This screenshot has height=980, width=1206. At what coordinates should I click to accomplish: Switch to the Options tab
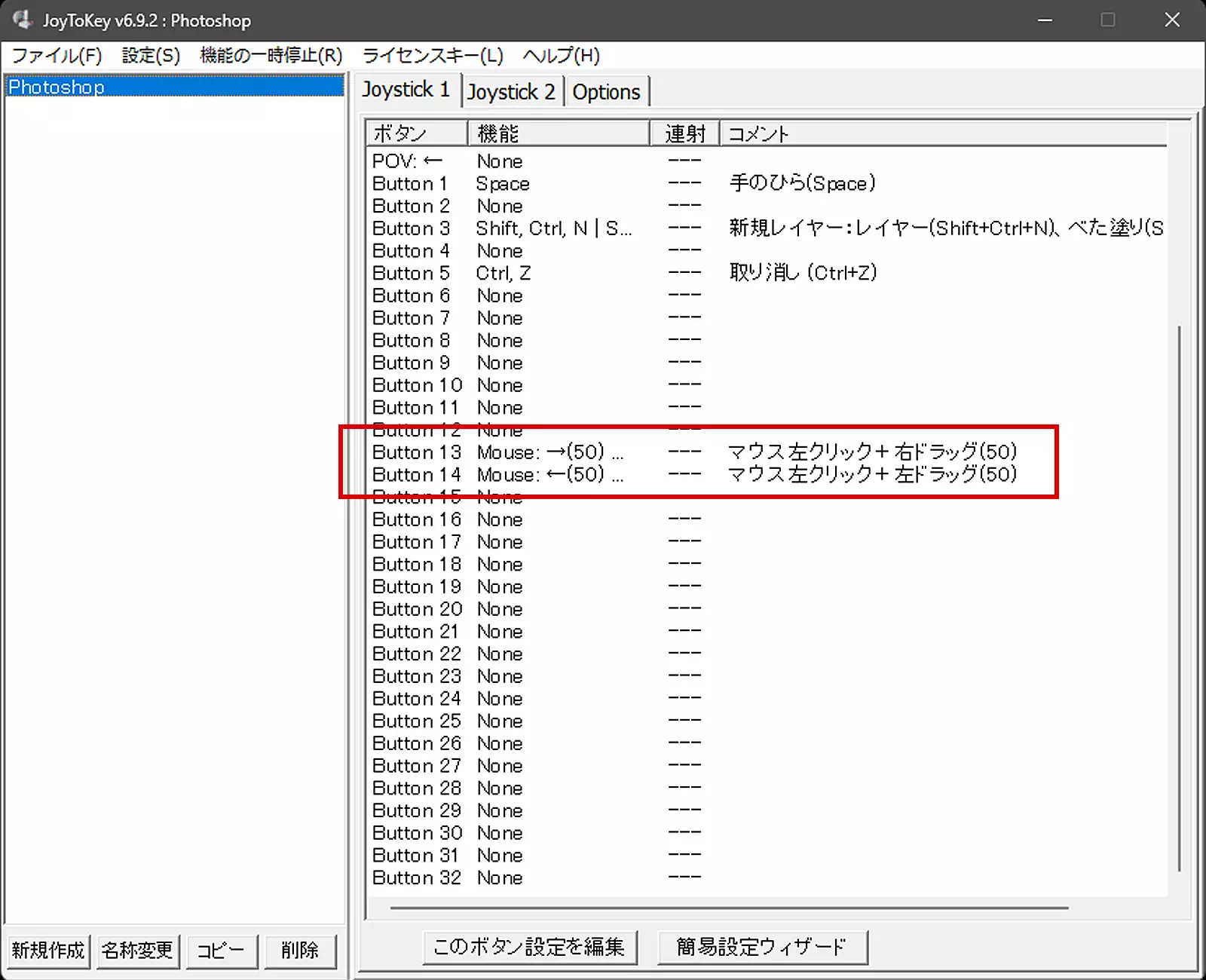607,92
